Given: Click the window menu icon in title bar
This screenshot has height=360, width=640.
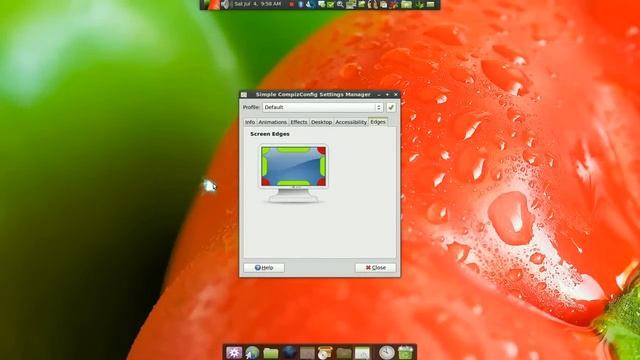Looking at the screenshot, I should click(x=244, y=94).
